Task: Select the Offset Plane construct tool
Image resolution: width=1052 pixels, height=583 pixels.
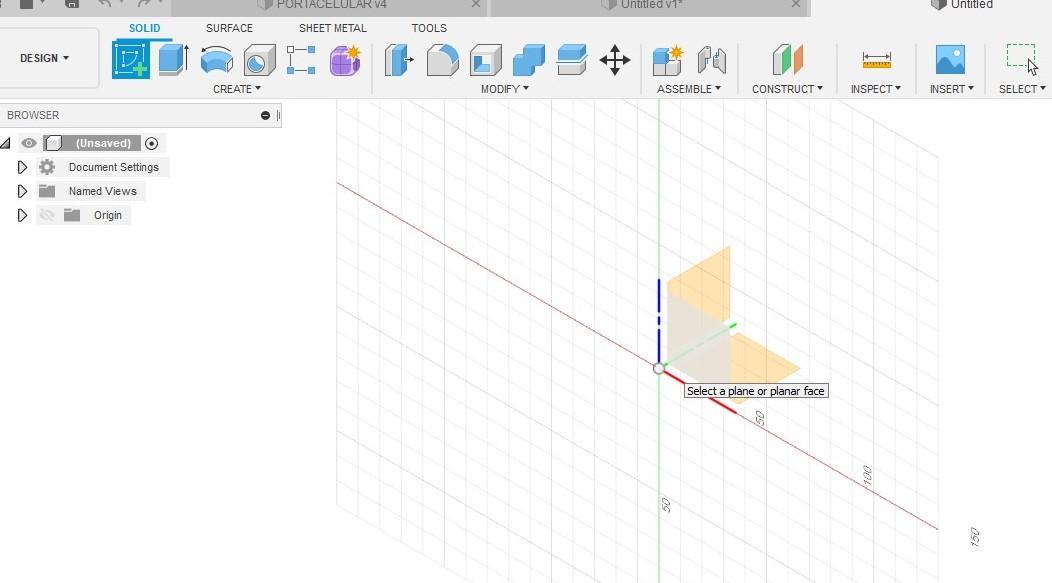Action: (787, 60)
